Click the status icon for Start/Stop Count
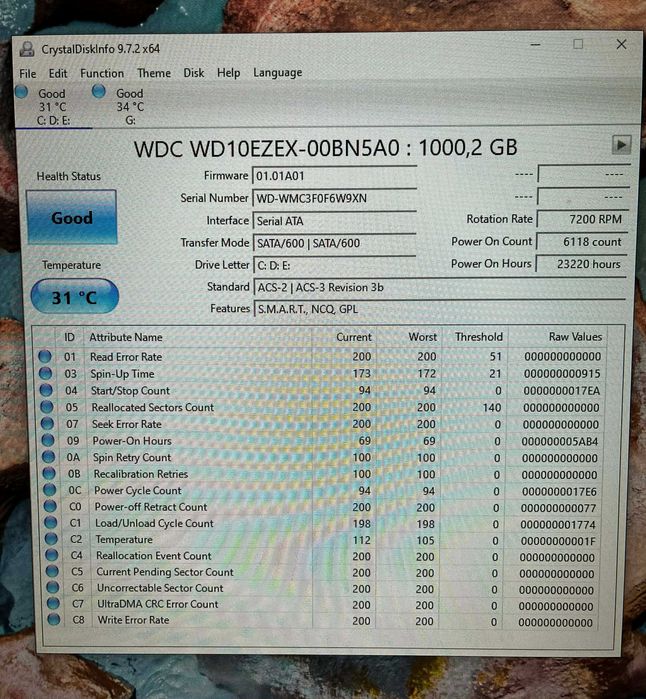Viewport: 646px width, 699px height. (46, 390)
